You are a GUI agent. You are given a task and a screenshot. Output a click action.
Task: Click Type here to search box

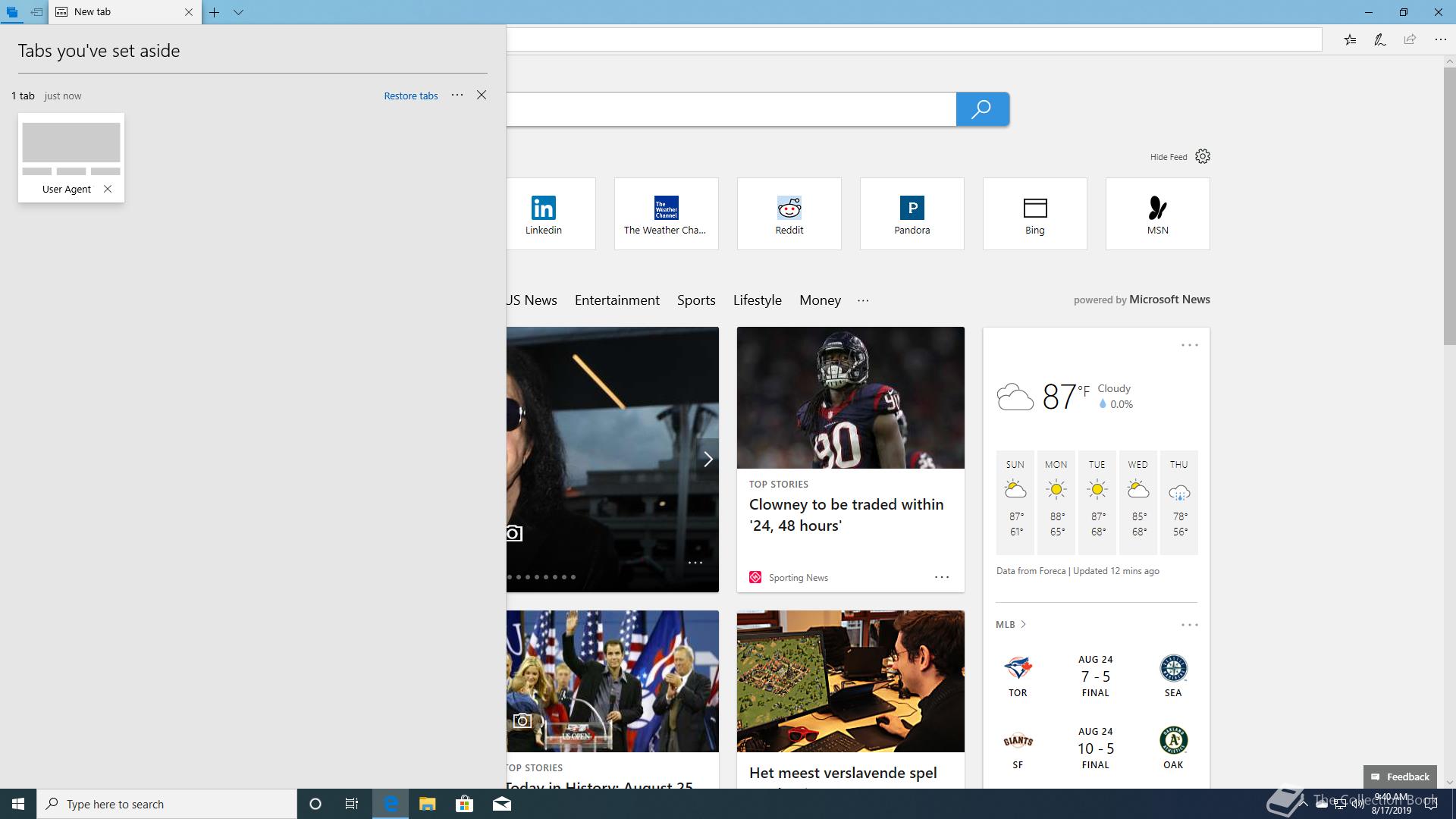click(167, 804)
